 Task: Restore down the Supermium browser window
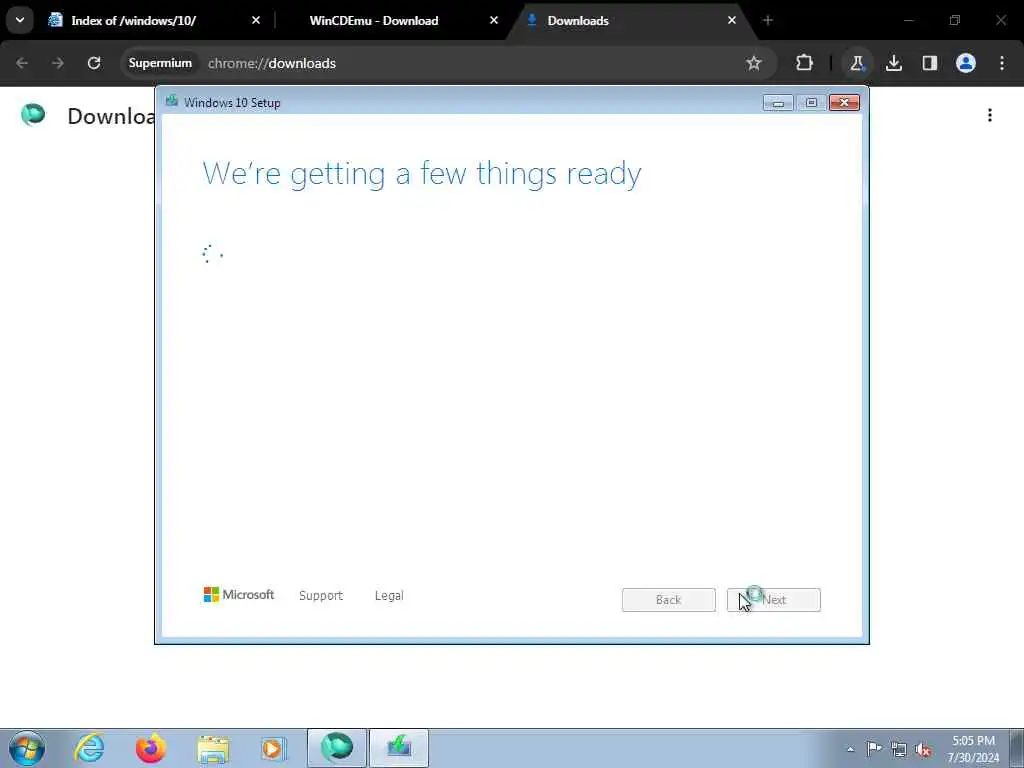(x=955, y=20)
